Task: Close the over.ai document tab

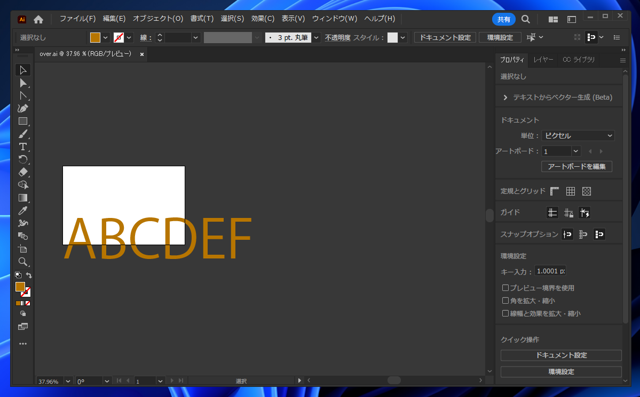Action: pos(142,54)
